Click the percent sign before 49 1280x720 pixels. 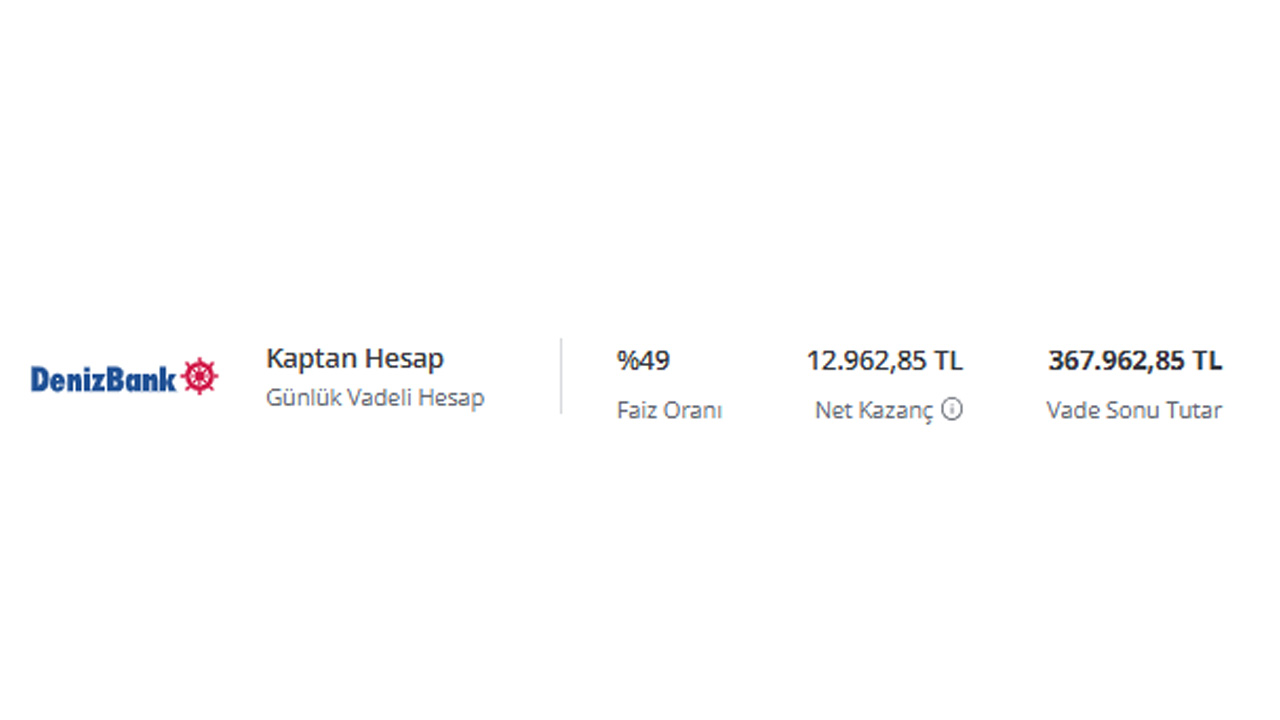[x=627, y=360]
